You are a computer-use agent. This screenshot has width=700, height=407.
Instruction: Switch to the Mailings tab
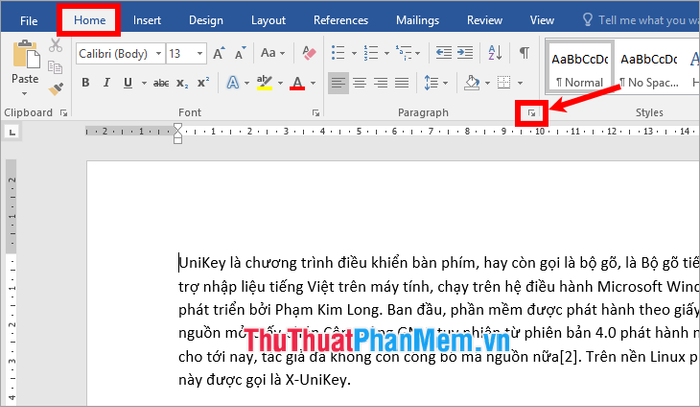coord(417,21)
